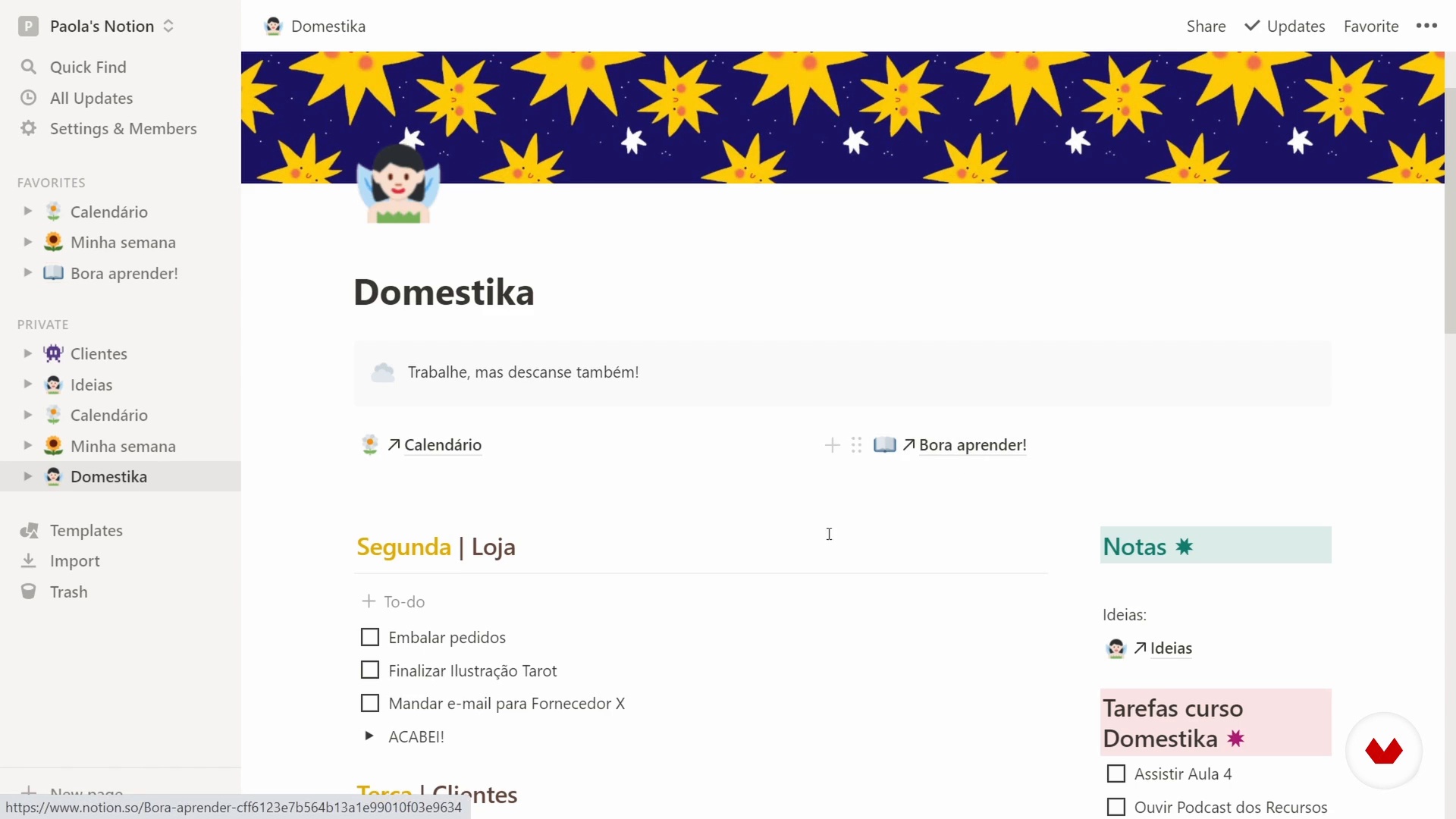This screenshot has height=819, width=1456.
Task: Open Quick Find search icon
Action: [29, 67]
